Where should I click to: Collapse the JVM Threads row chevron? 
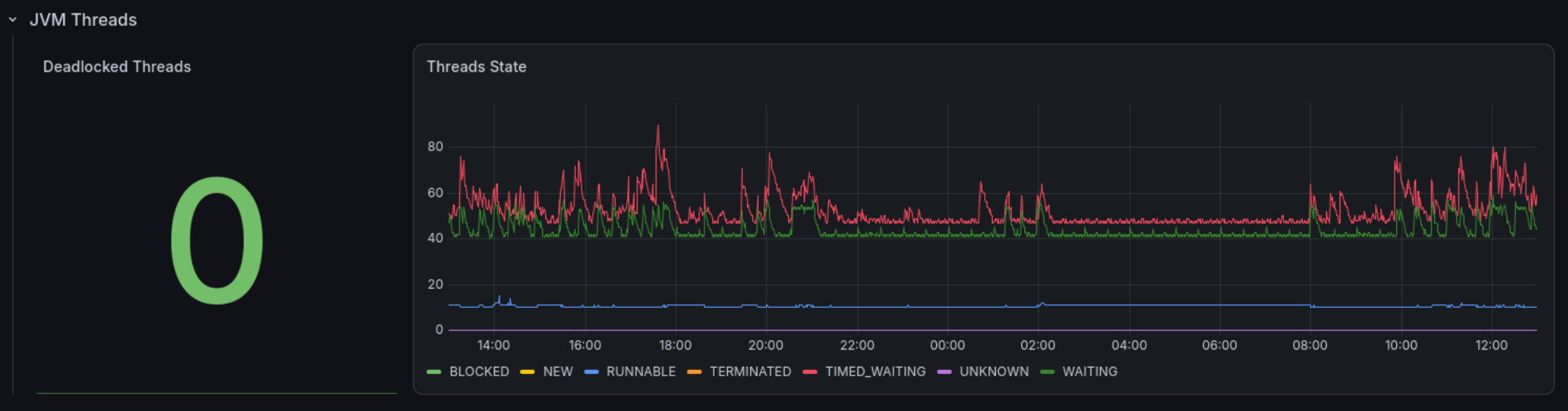pyautogui.click(x=13, y=20)
